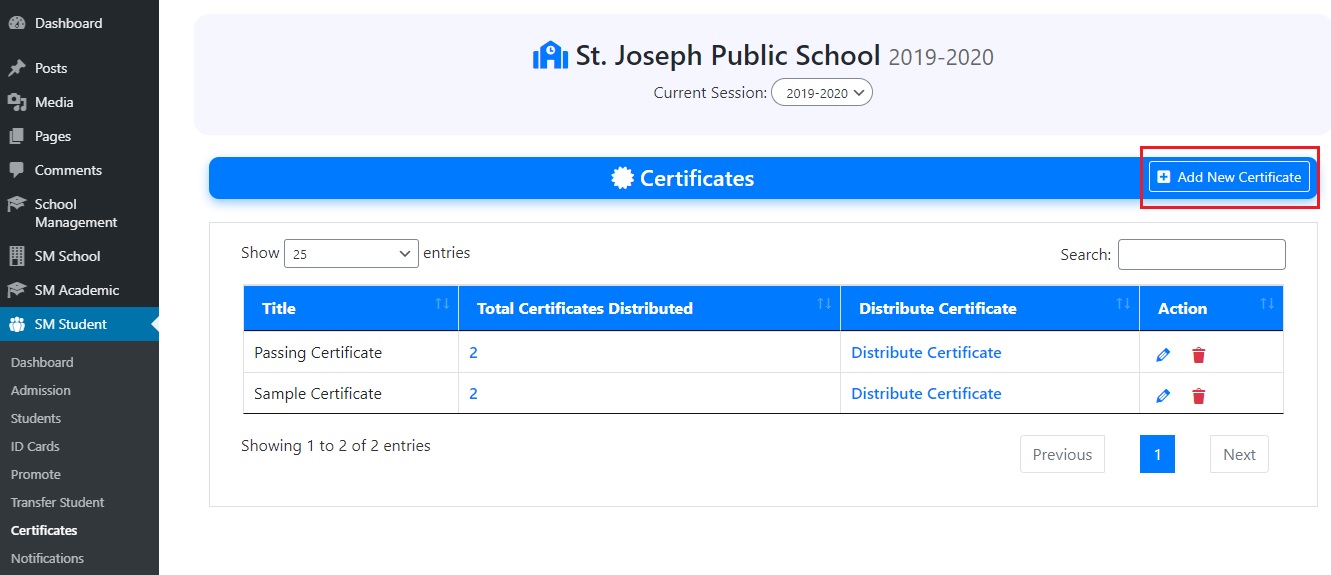Image resolution: width=1331 pixels, height=575 pixels.
Task: Open Transfer Student submenu item
Action: click(58, 502)
